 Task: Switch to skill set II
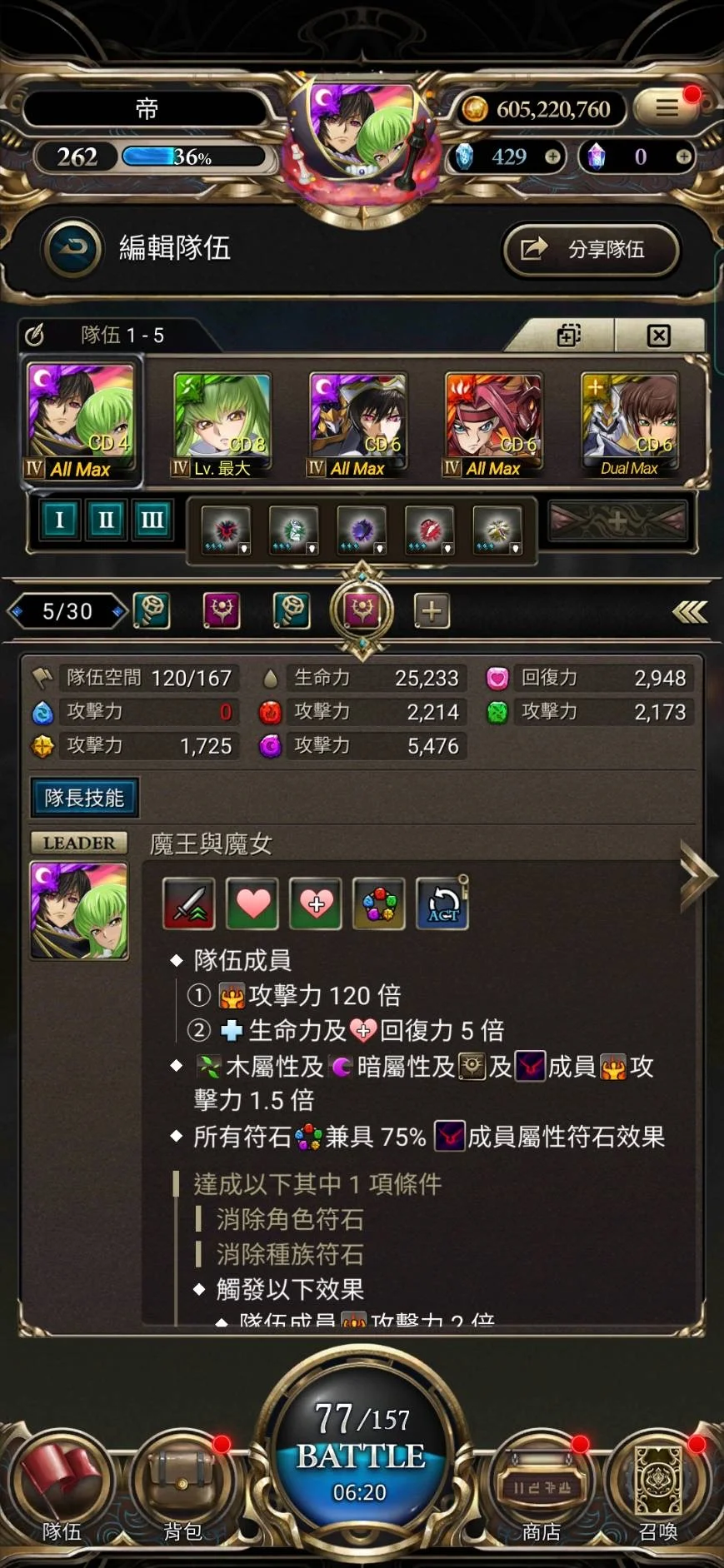click(106, 520)
